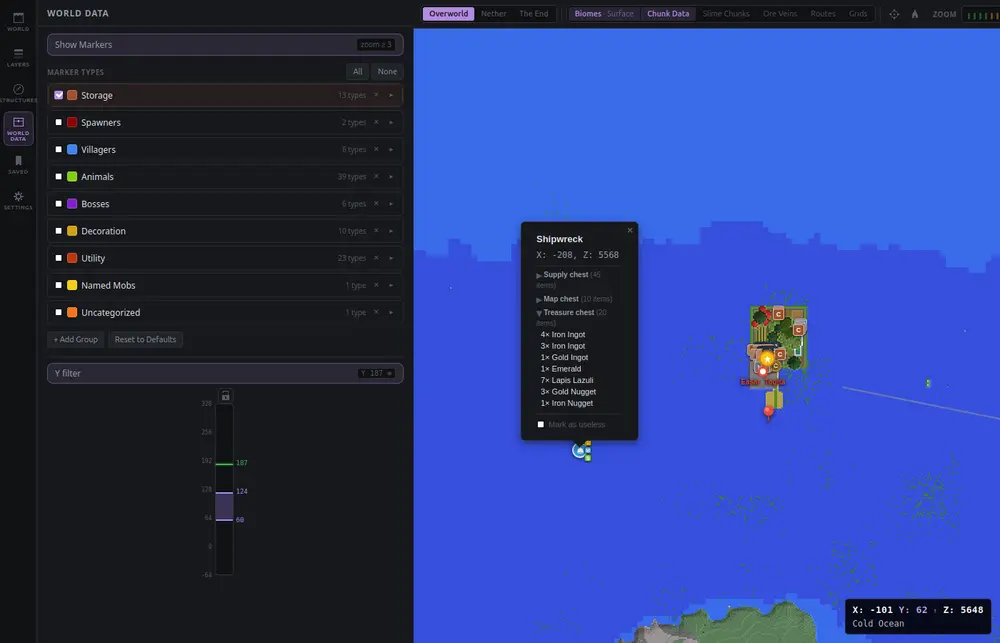Expand the Utility group arrow
Image resolution: width=1000 pixels, height=643 pixels.
point(391,258)
